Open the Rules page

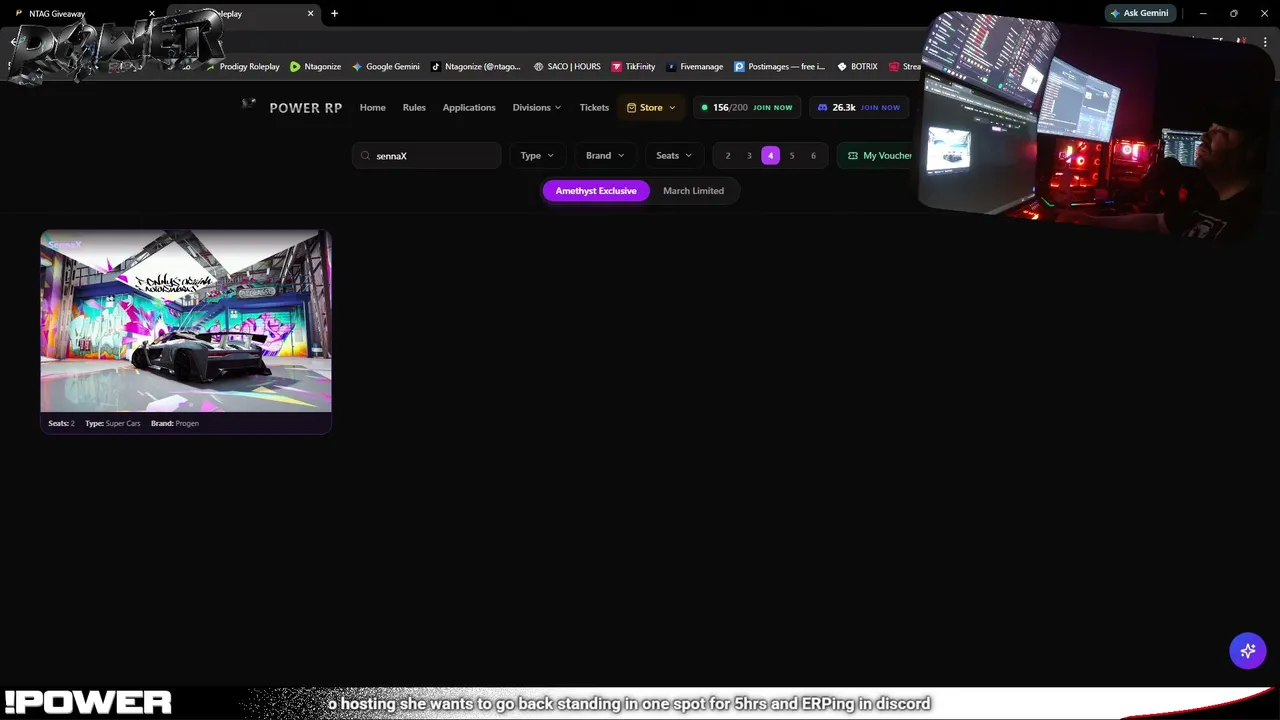coord(414,108)
